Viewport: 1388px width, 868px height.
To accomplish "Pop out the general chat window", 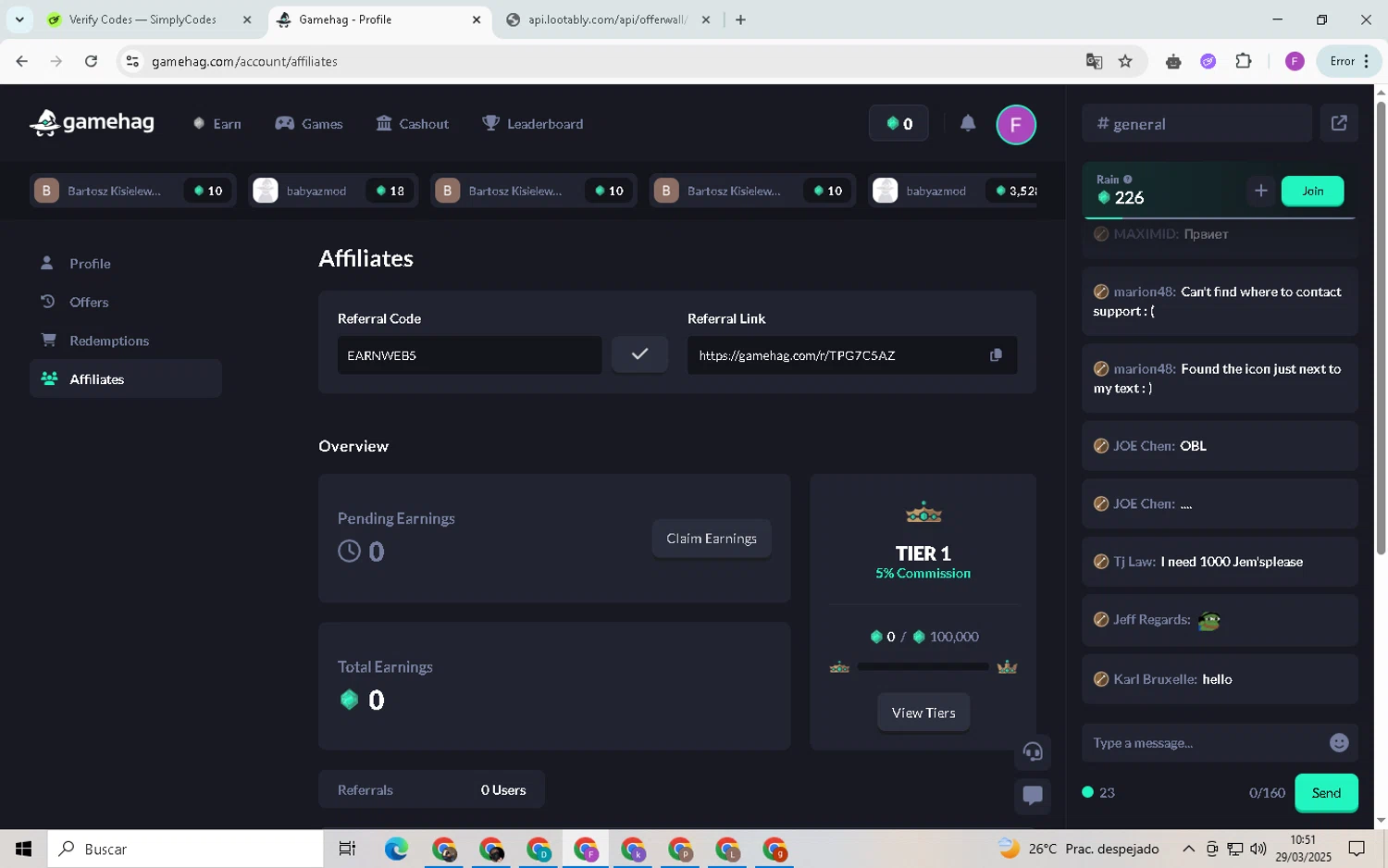I will pos(1339,123).
